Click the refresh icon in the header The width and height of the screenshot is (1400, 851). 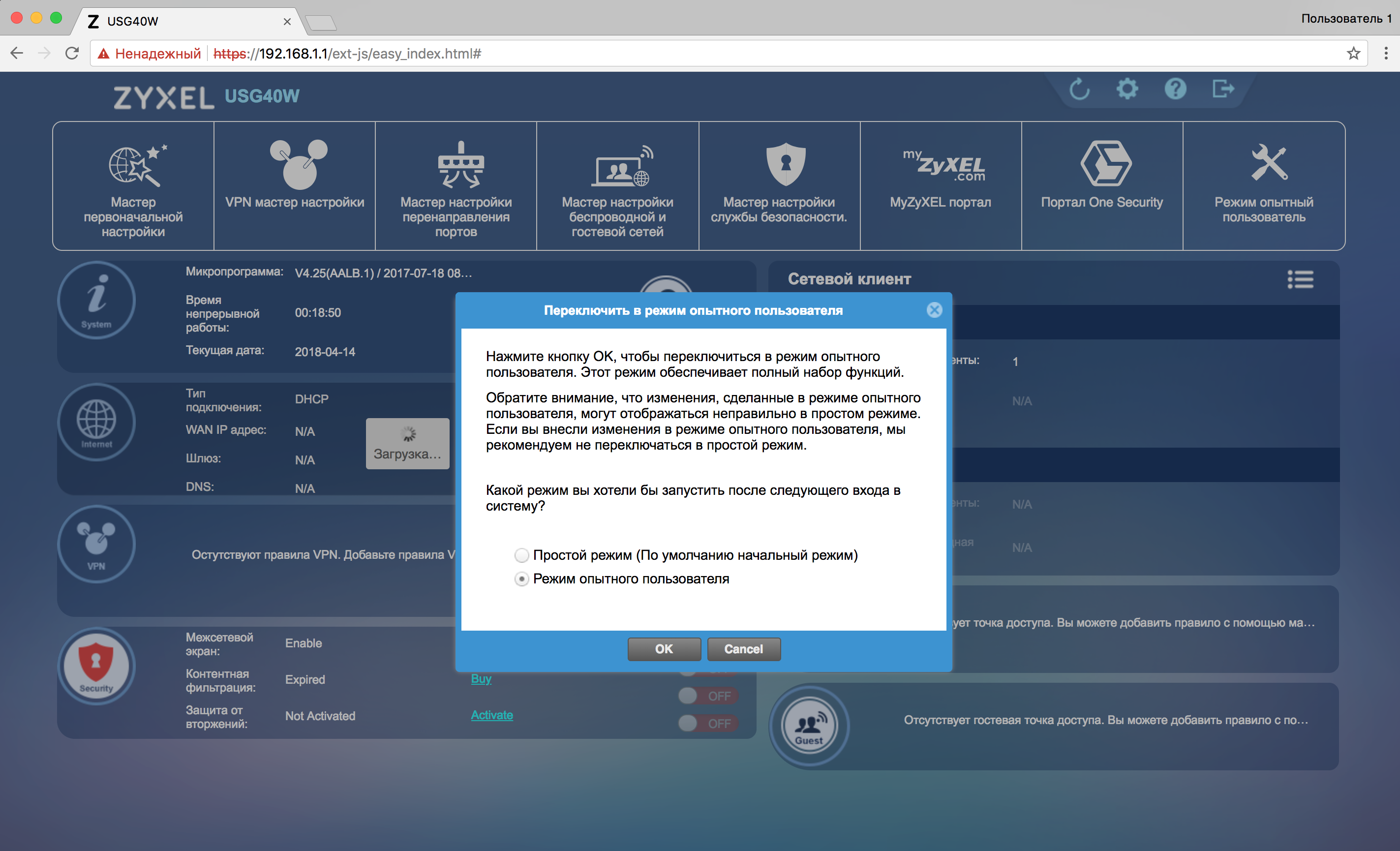coord(1079,89)
